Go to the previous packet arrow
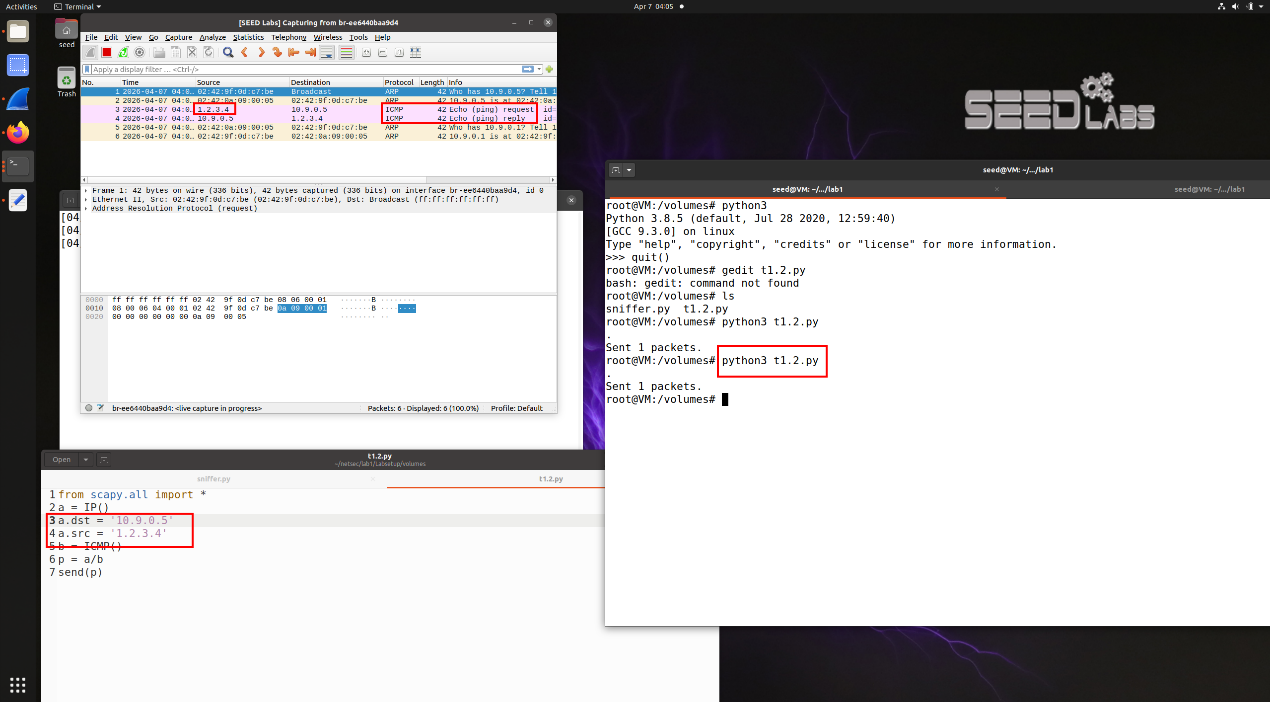 [x=245, y=52]
